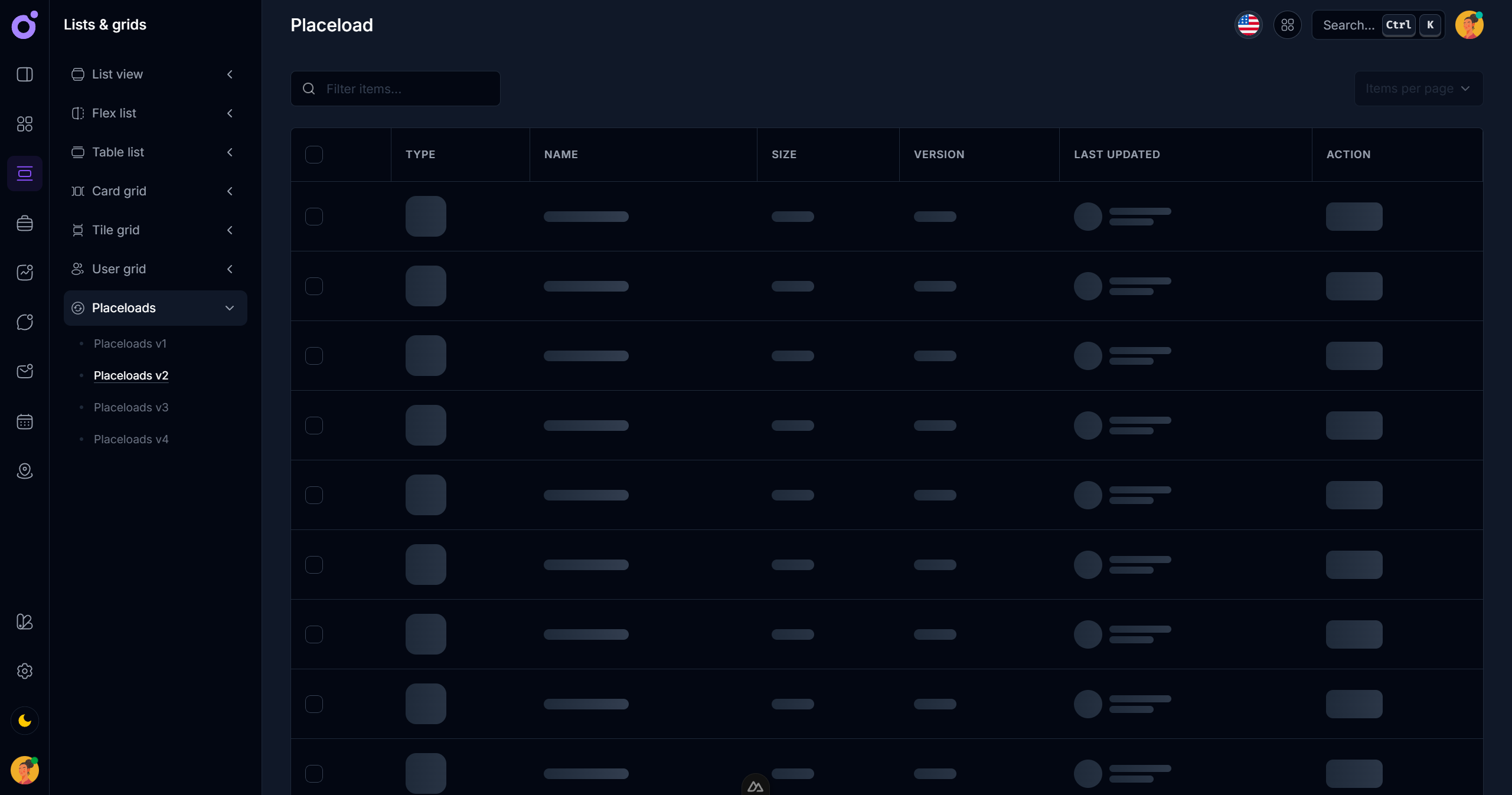Click the sidebar layout toggle icon
Image resolution: width=1512 pixels, height=795 pixels.
[x=25, y=74]
